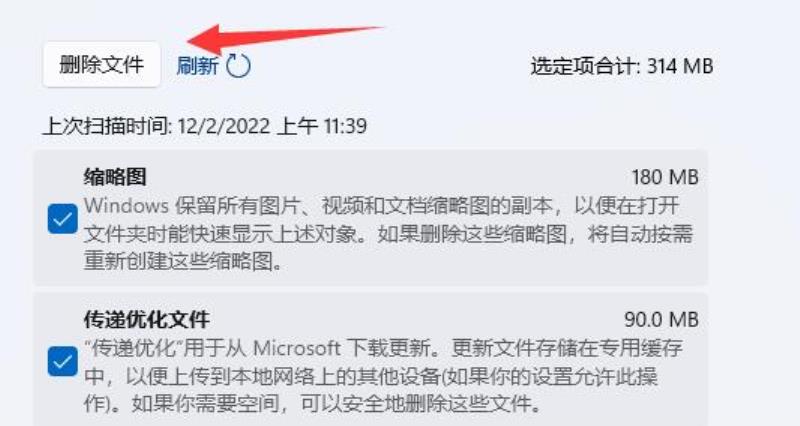Click the 180 MB size label

click(665, 177)
